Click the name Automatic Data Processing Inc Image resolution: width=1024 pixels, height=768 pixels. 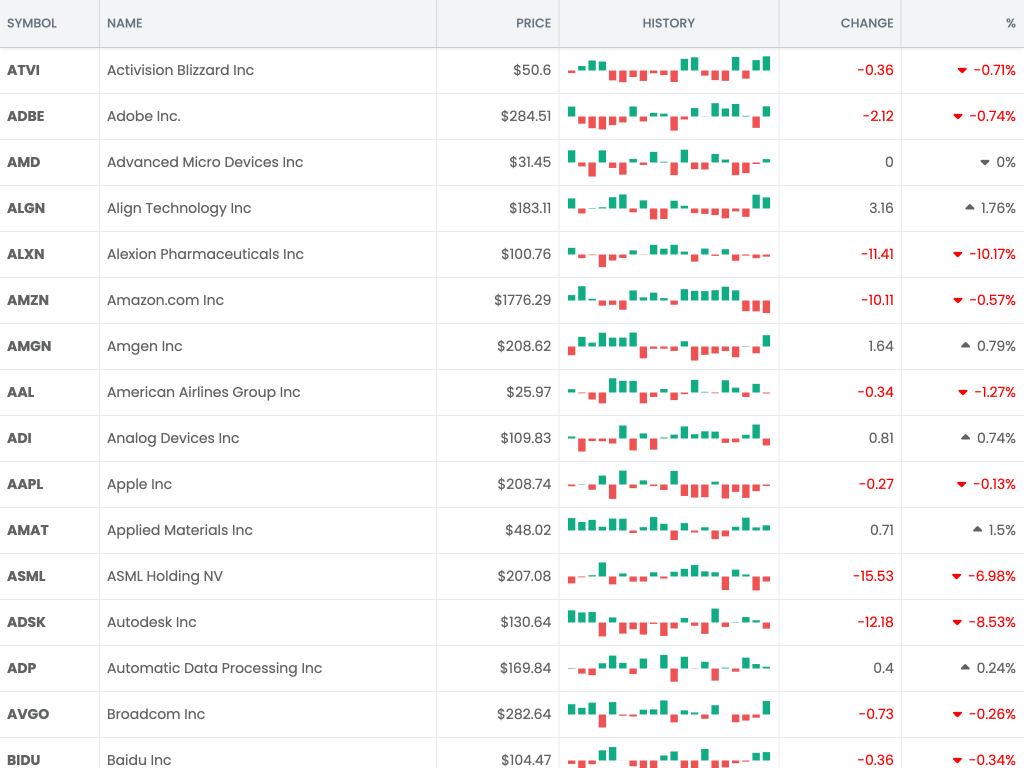[x=214, y=669]
